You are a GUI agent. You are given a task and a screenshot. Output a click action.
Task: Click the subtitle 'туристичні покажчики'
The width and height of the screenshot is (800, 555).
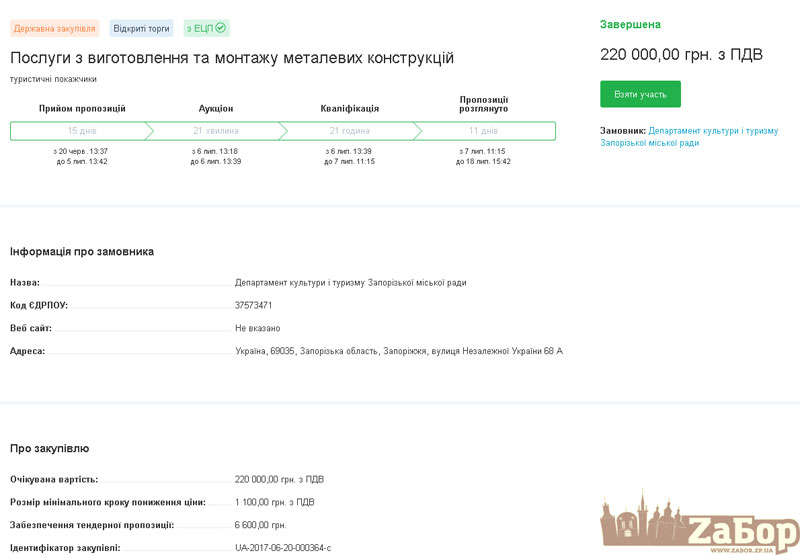tap(53, 79)
